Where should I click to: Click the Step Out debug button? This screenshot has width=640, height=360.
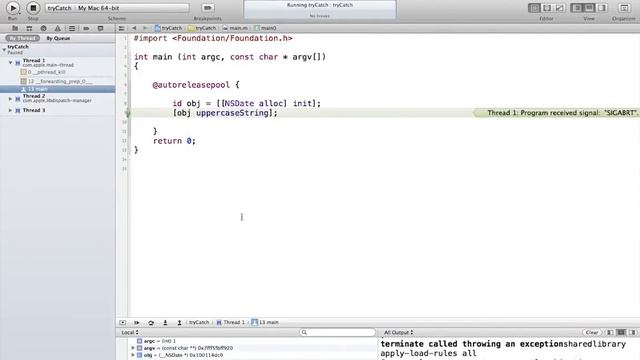179,322
